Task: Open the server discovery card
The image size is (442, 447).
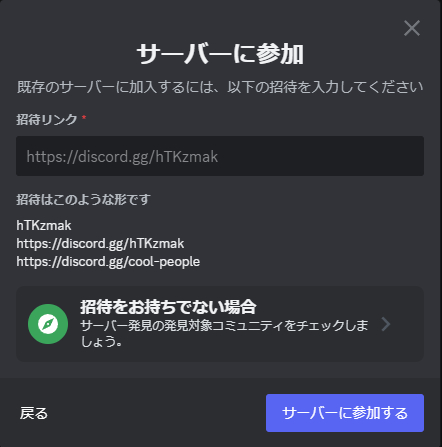Action: coord(220,324)
